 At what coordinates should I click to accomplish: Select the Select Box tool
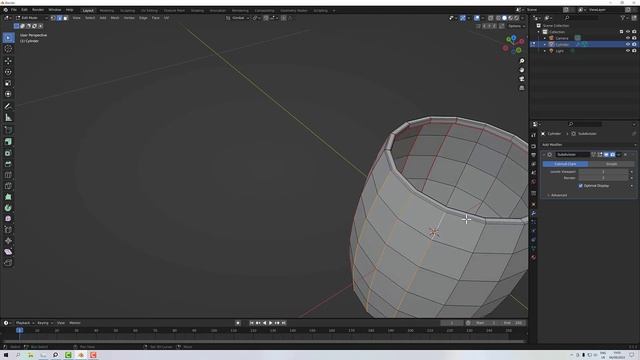coord(8,38)
